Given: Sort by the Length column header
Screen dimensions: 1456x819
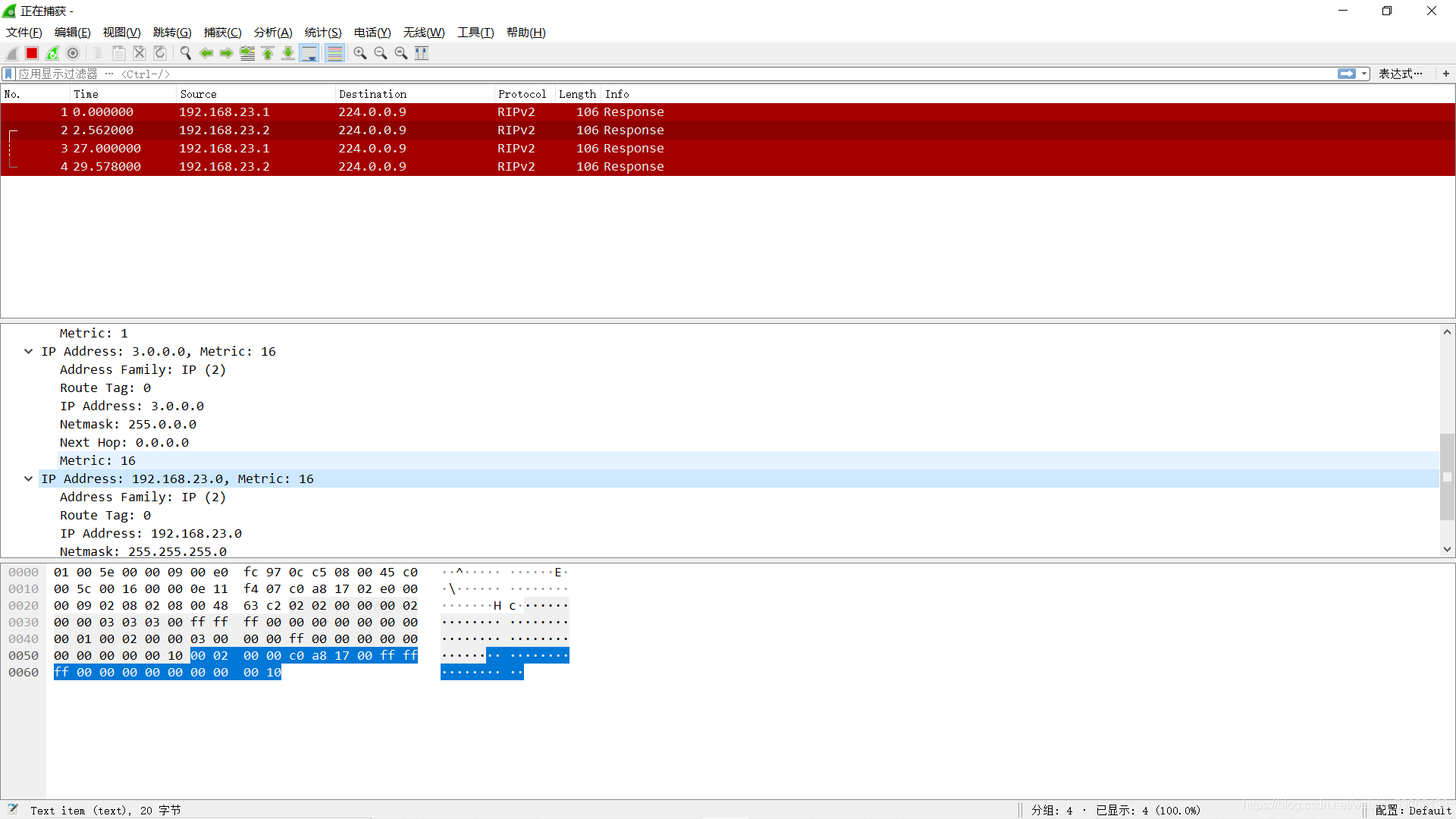Looking at the screenshot, I should [578, 94].
